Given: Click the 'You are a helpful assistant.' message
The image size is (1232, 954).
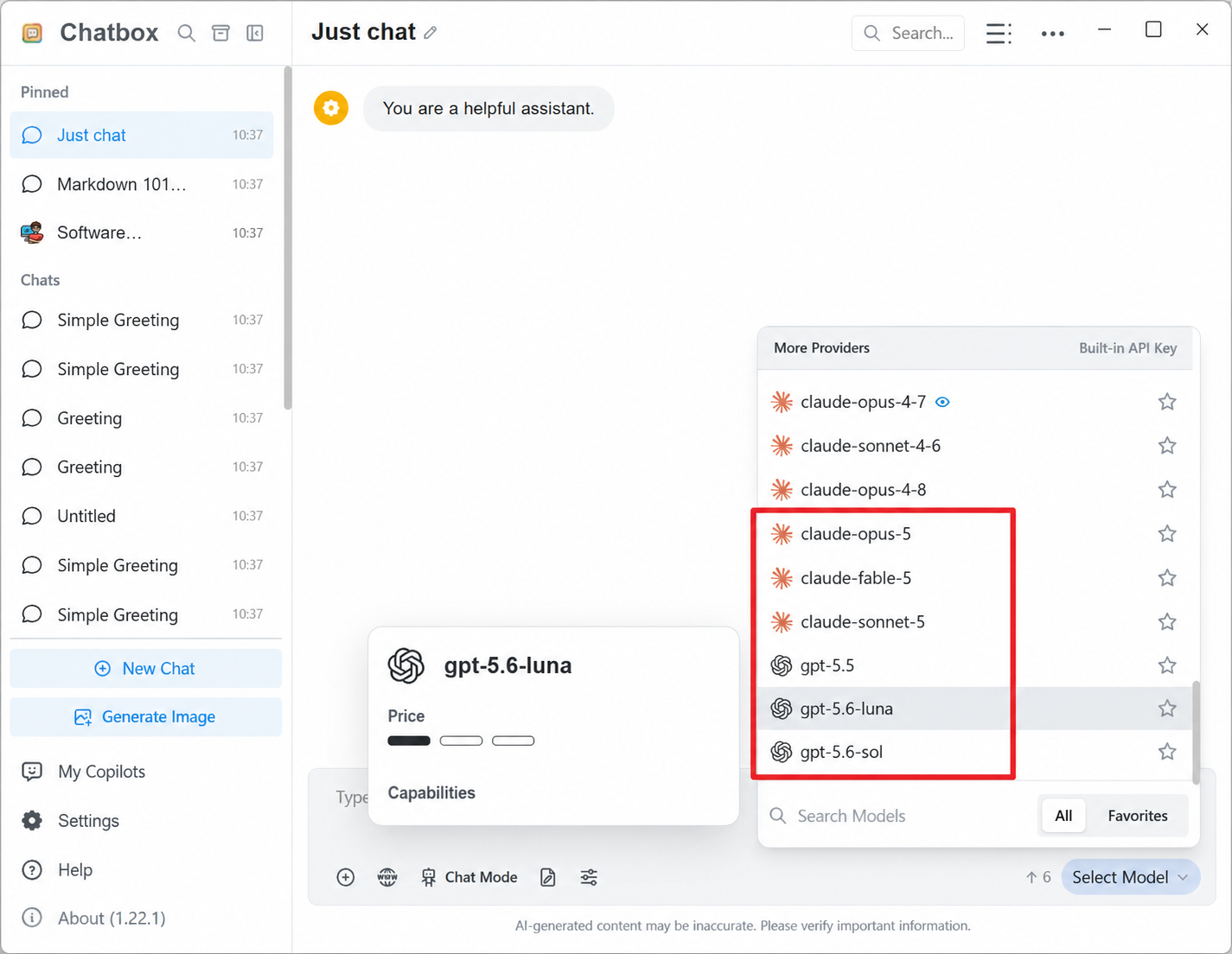Looking at the screenshot, I should coord(488,109).
